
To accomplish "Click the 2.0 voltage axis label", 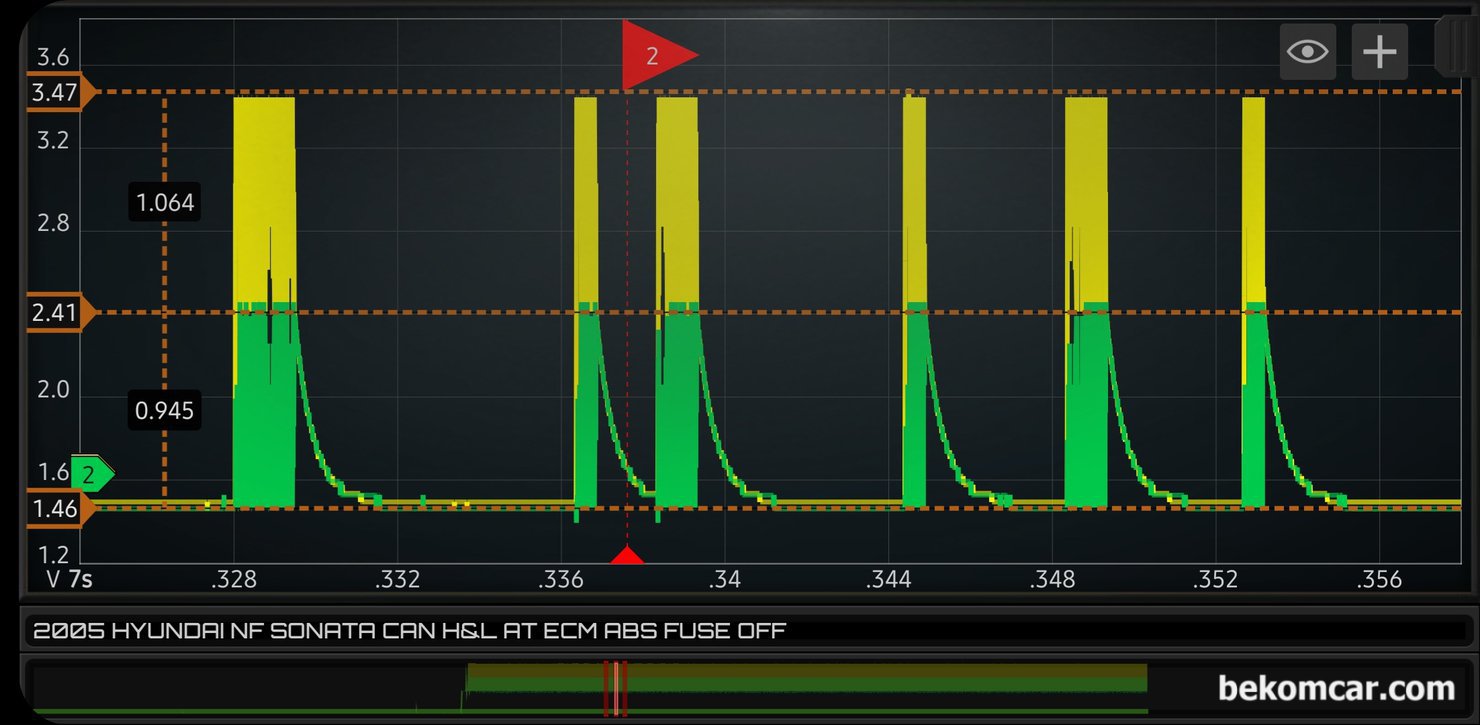I will (x=52, y=389).
